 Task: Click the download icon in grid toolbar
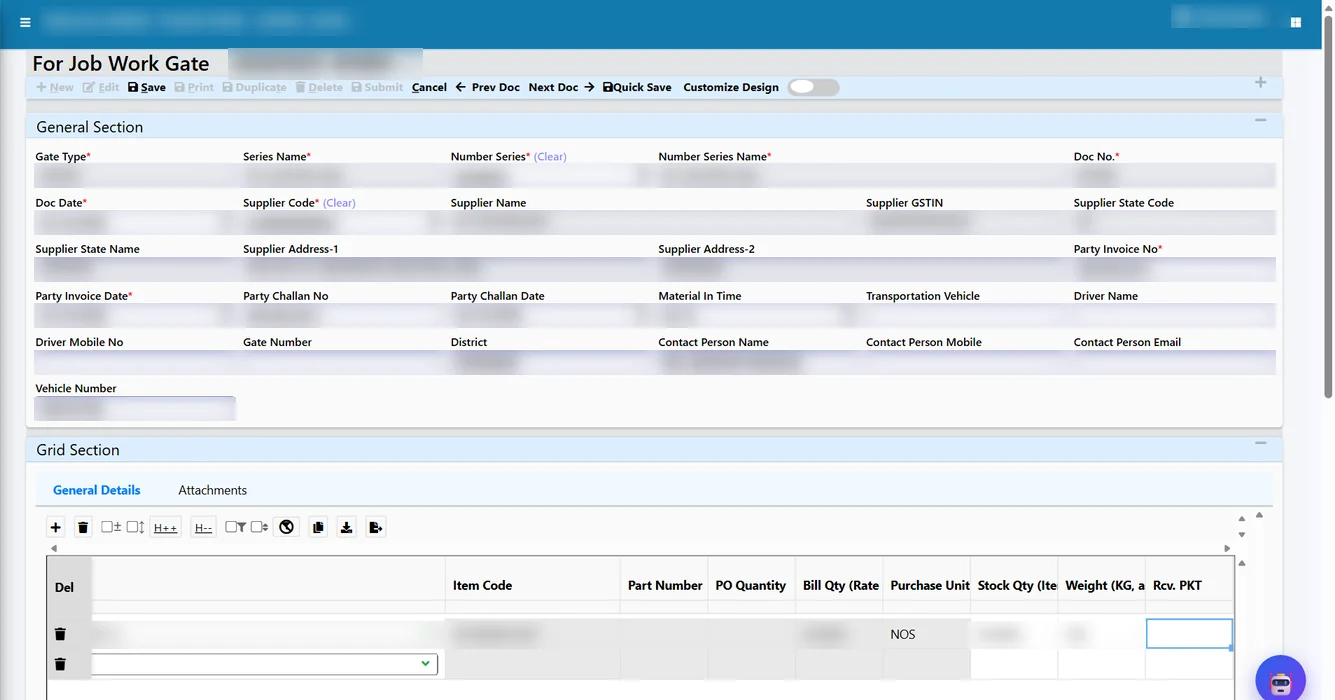coord(346,527)
